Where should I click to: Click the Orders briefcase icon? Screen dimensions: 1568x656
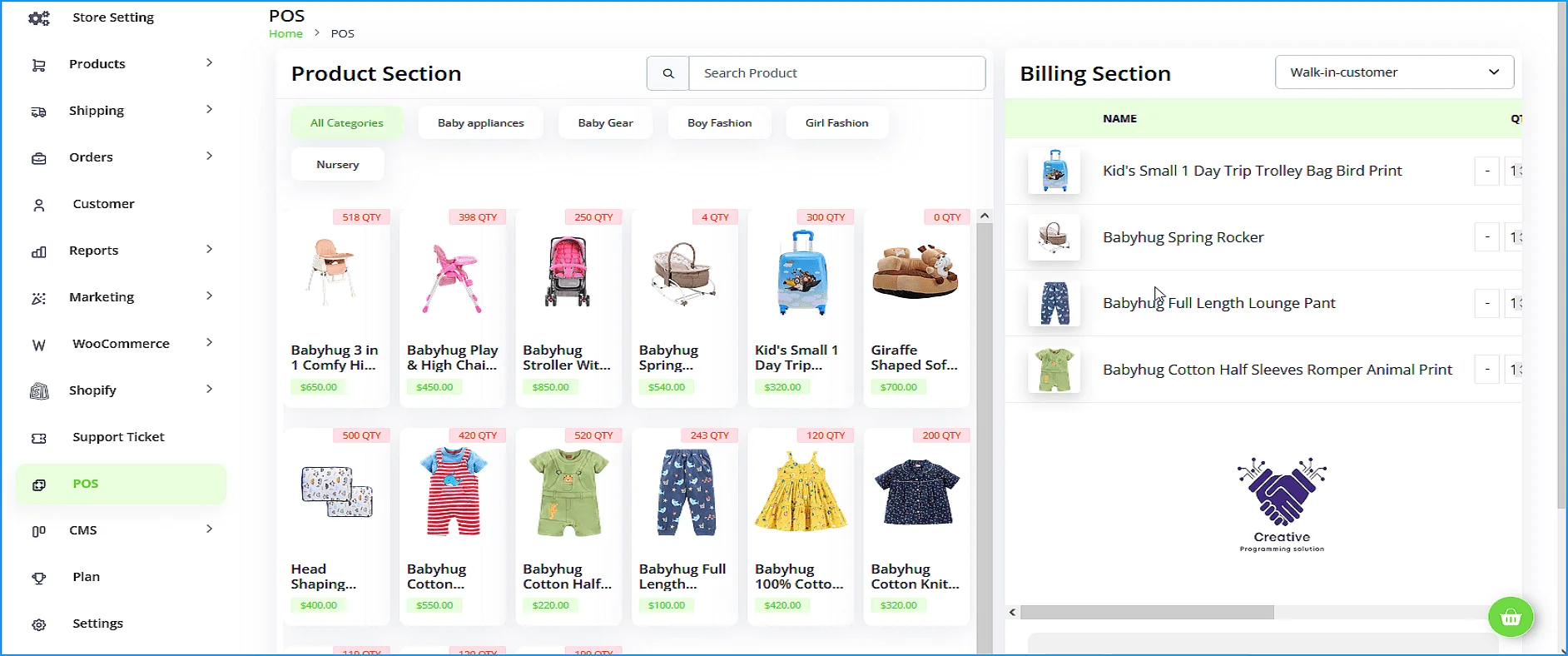click(x=38, y=158)
